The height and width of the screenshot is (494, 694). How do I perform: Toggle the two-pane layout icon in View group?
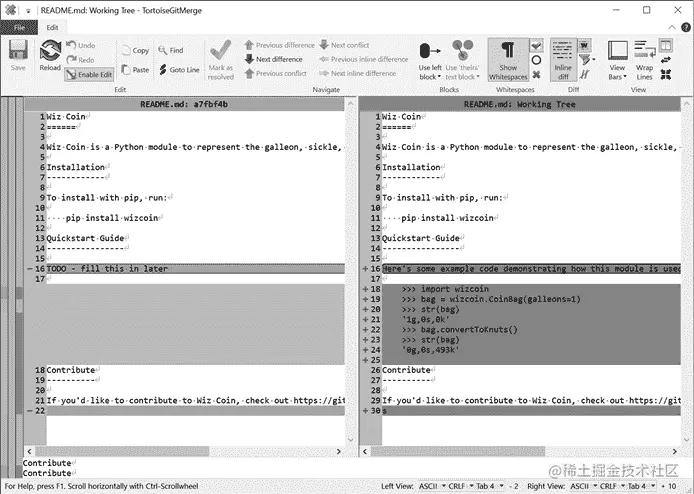[666, 45]
